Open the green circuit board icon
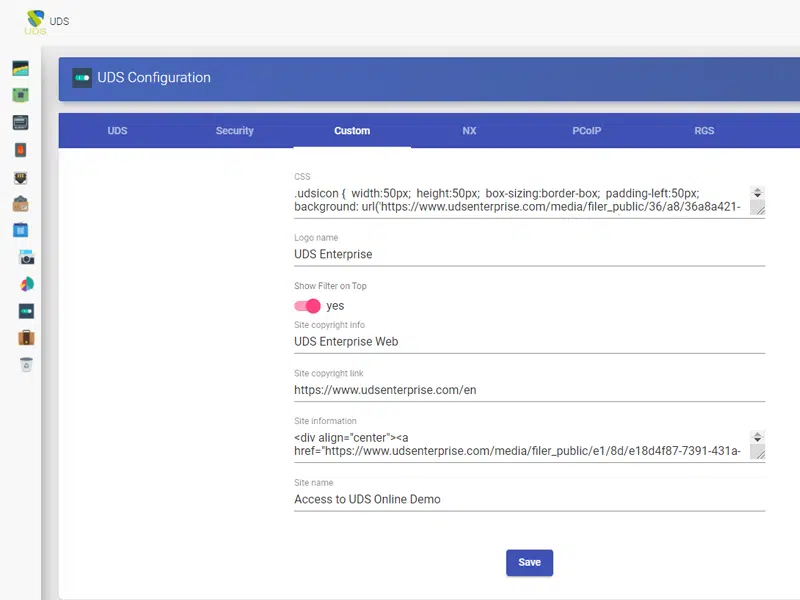 pyautogui.click(x=20, y=95)
